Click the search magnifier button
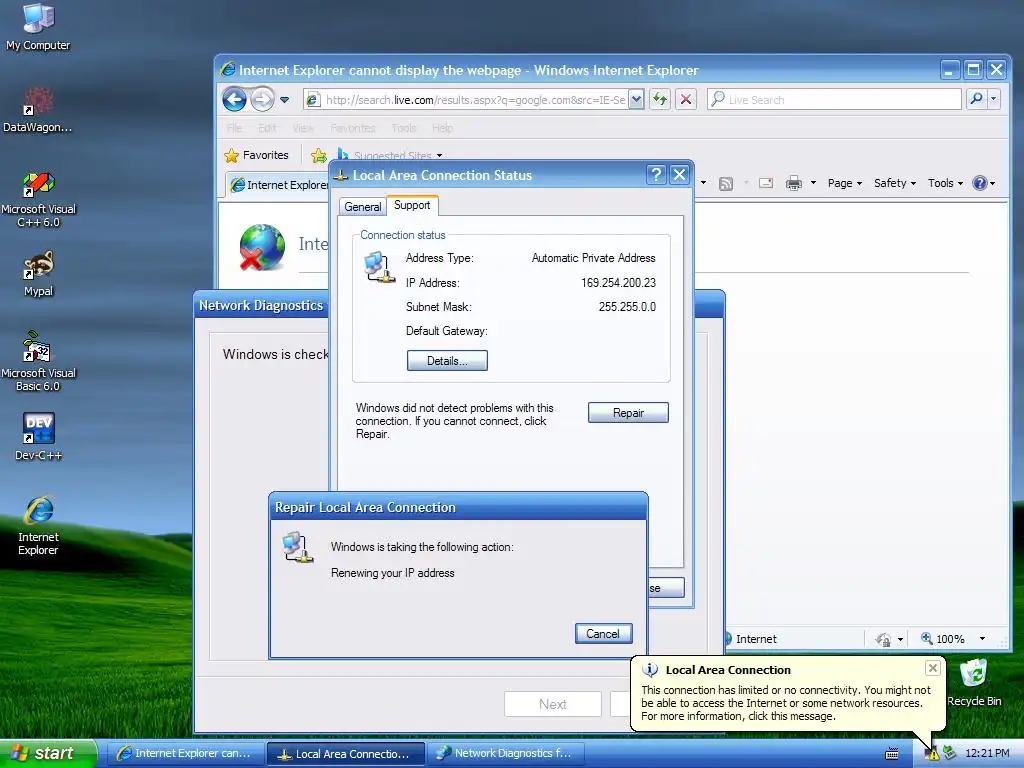Screen dimensions: 1024x768 [976, 99]
